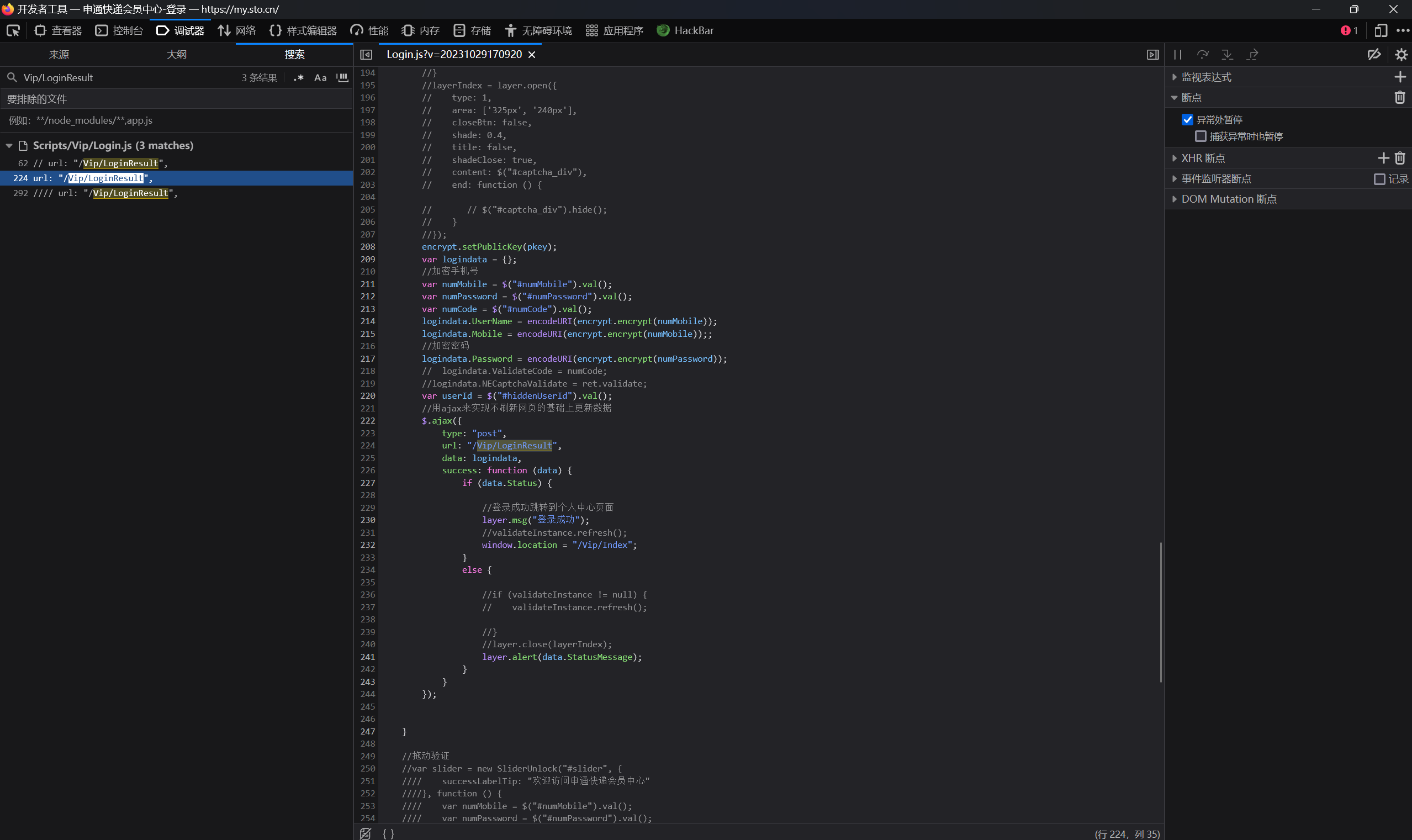Select search result on line 292
The height and width of the screenshot is (840, 1412).
(177, 193)
